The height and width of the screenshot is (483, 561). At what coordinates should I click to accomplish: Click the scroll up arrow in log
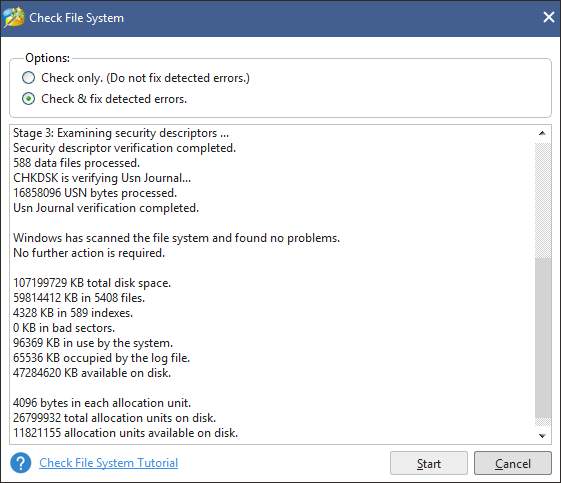[x=542, y=133]
